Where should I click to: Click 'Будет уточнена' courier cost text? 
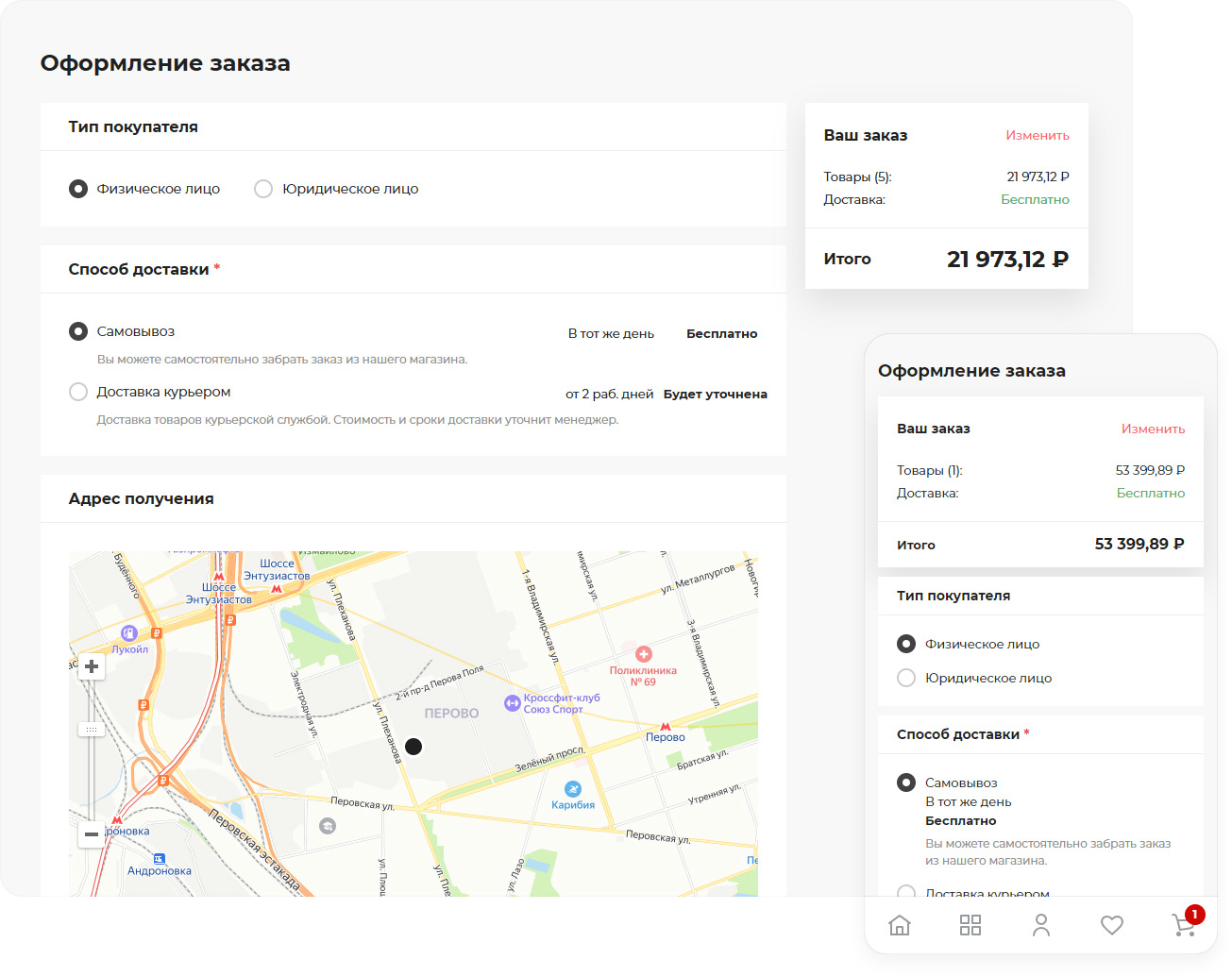715,394
